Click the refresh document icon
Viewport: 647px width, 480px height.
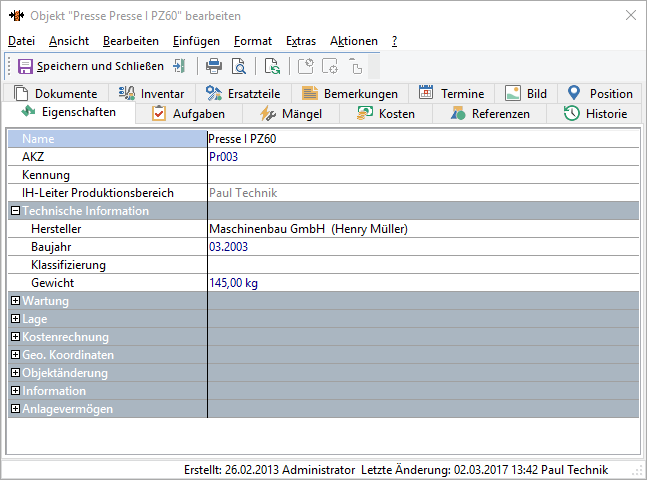(x=272, y=66)
